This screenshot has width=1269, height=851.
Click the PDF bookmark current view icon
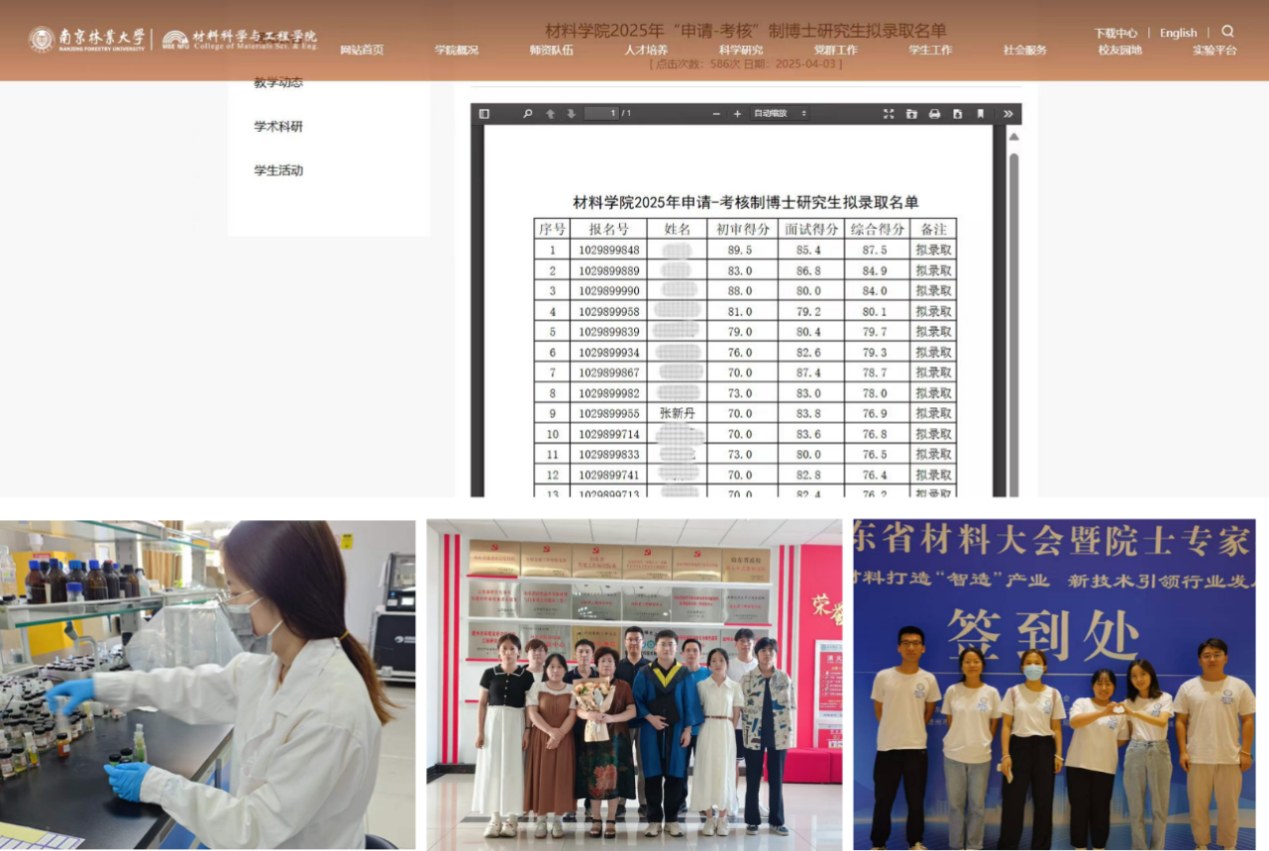coord(980,114)
